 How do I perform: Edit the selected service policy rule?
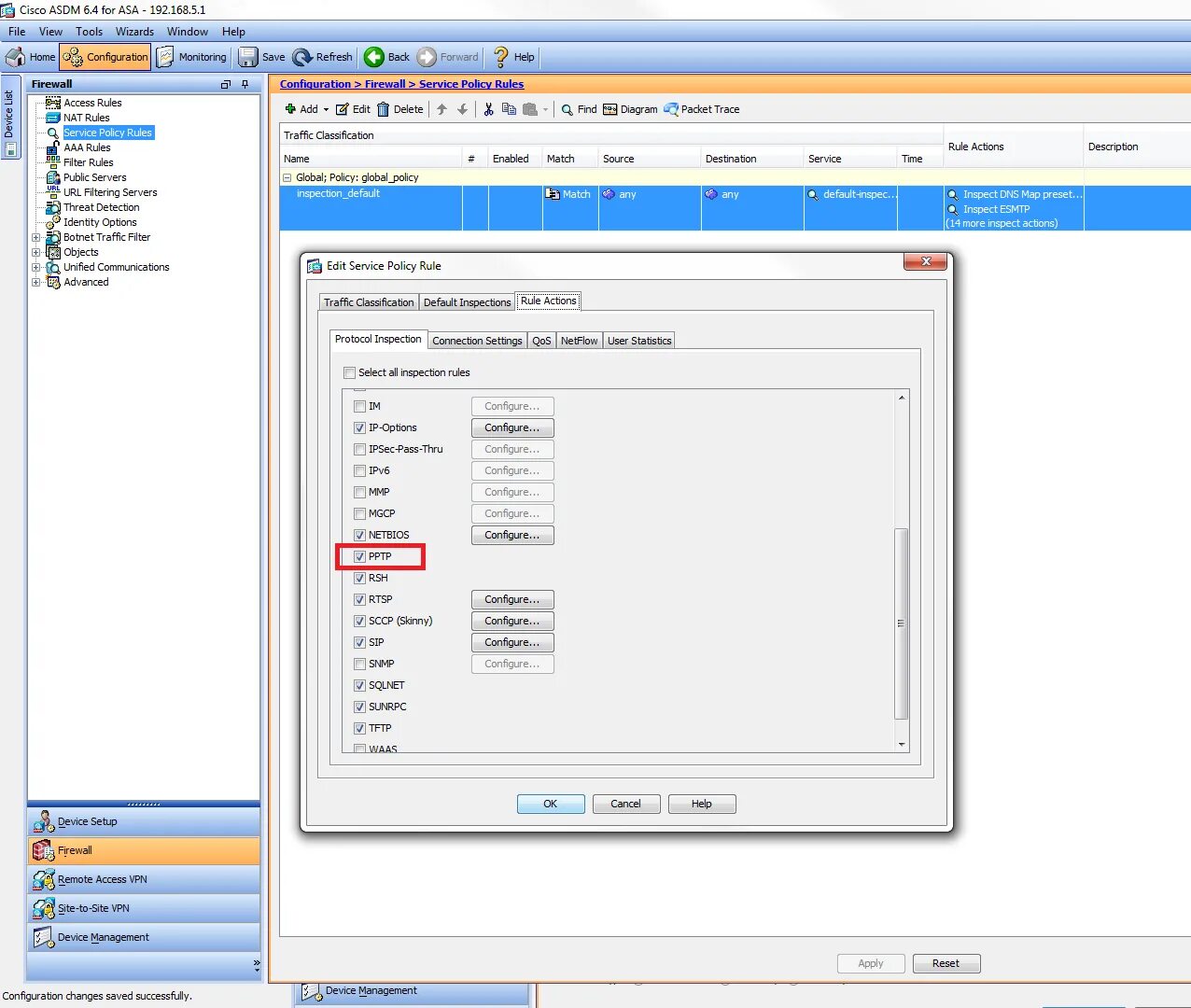[x=353, y=109]
